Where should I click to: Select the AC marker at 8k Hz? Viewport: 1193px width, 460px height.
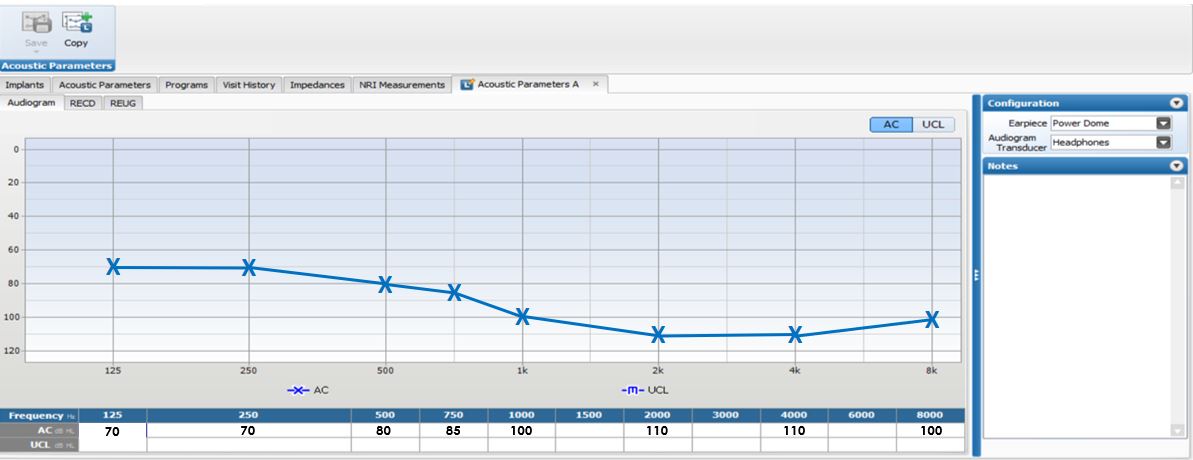pyautogui.click(x=931, y=319)
